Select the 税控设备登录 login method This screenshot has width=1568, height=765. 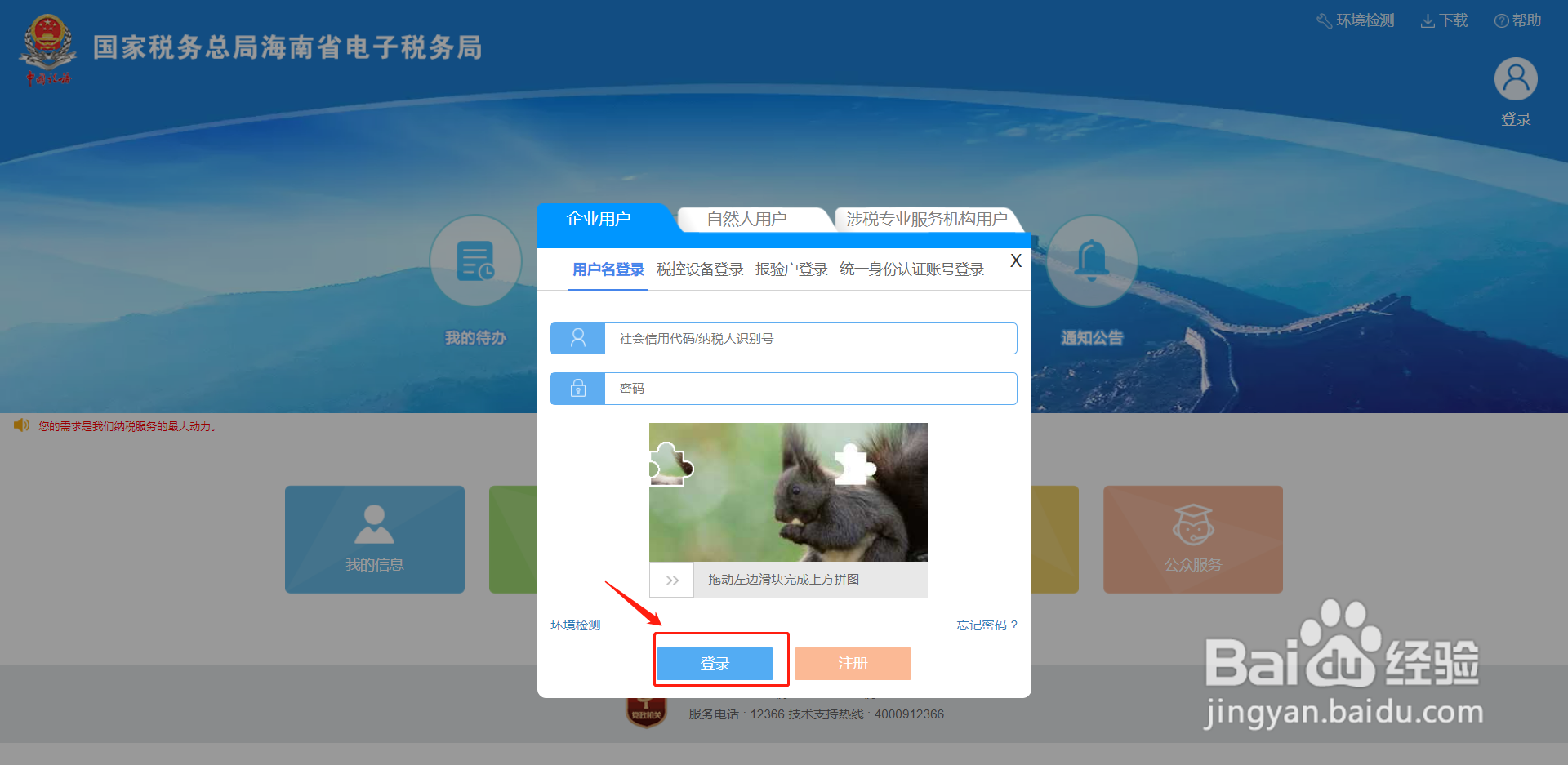pos(700,269)
